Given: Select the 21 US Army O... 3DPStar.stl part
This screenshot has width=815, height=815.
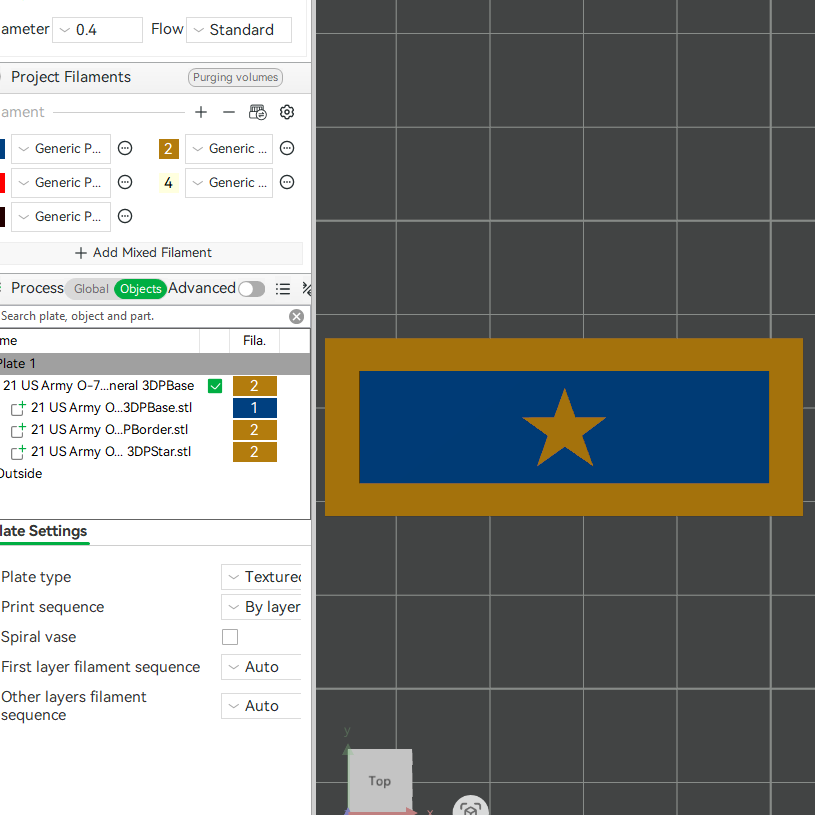Looking at the screenshot, I should click(111, 452).
